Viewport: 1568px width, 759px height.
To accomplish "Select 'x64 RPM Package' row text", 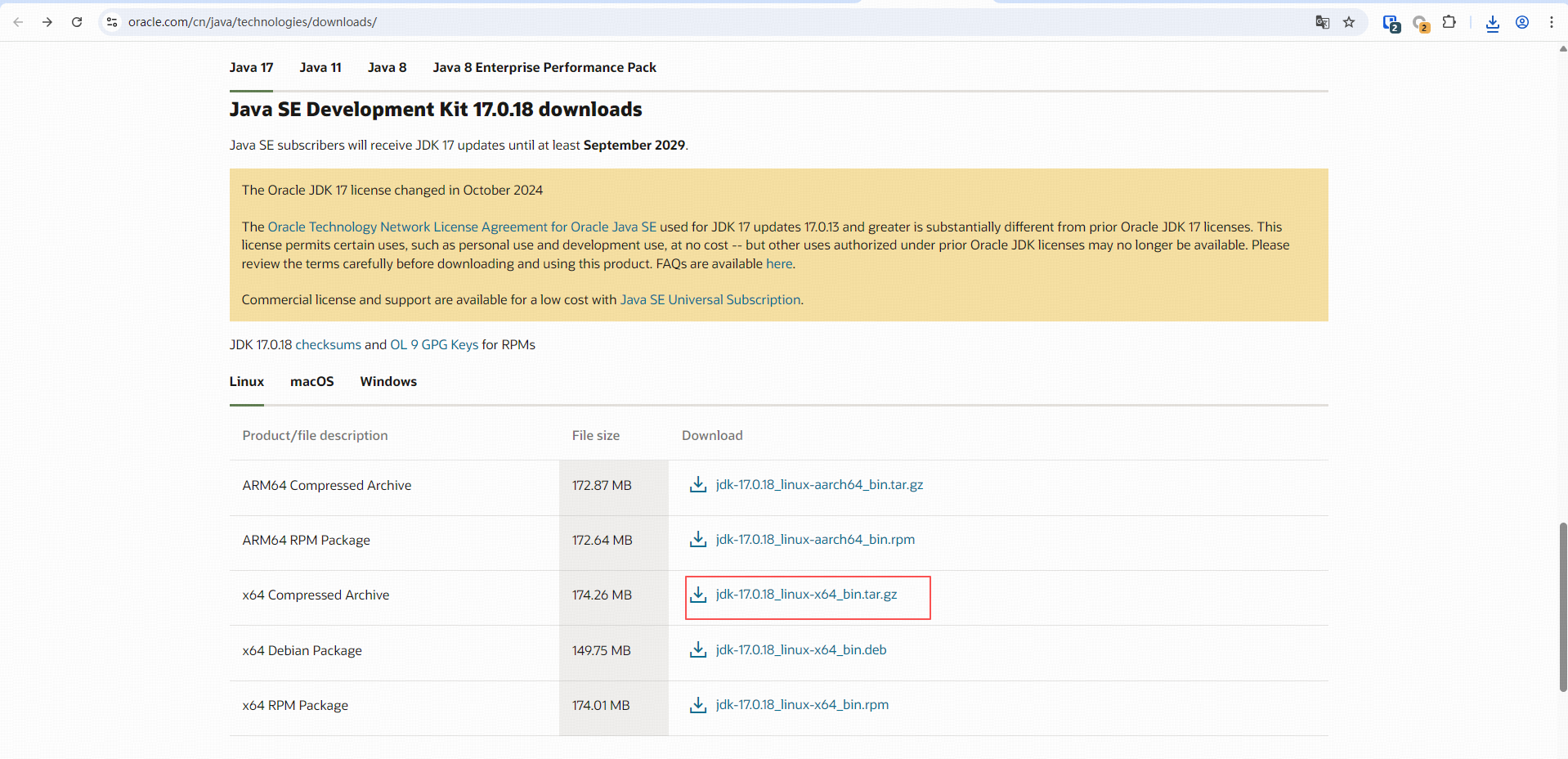I will [295, 706].
